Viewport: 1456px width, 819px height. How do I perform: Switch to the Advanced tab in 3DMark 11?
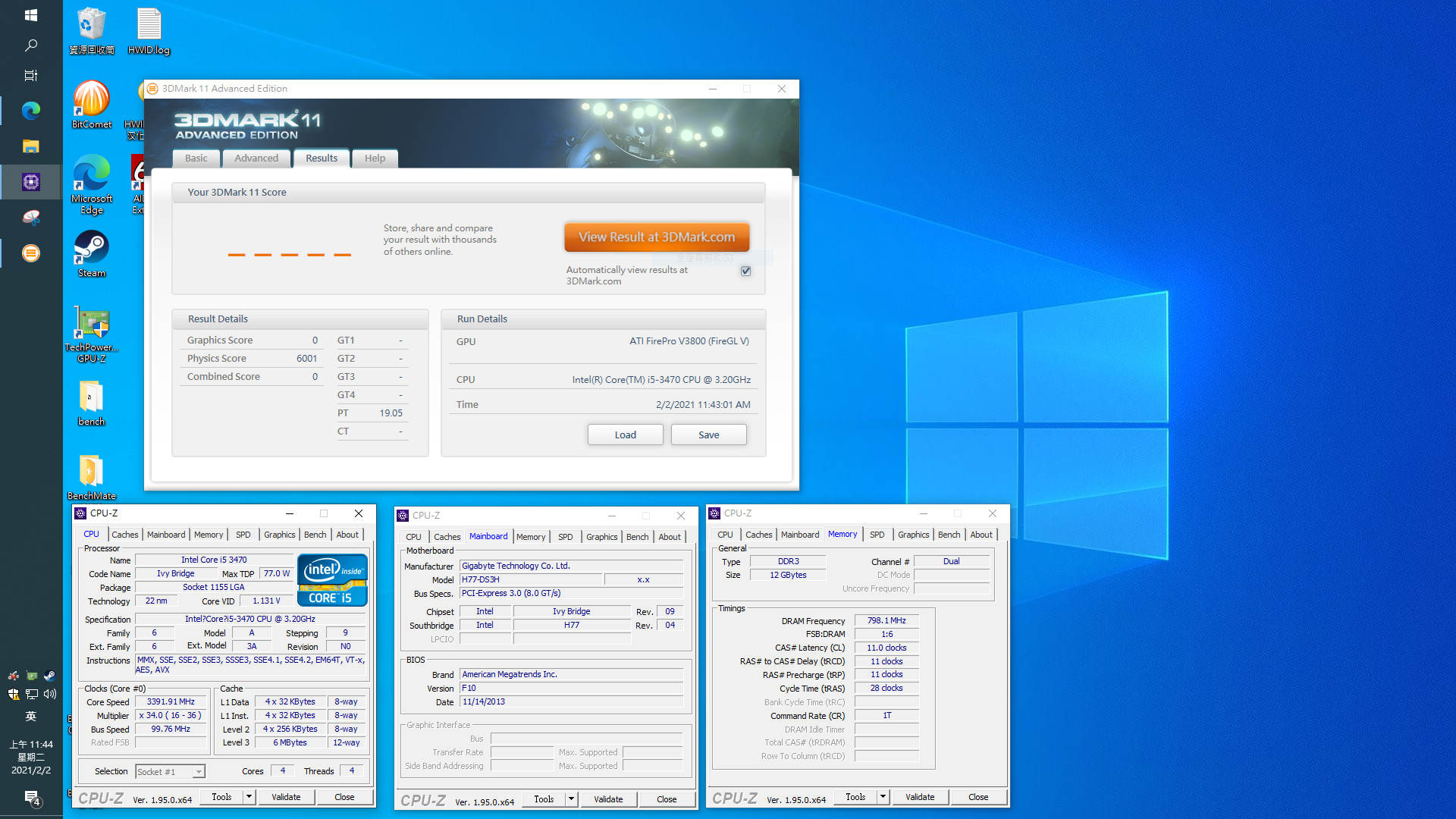click(x=256, y=158)
